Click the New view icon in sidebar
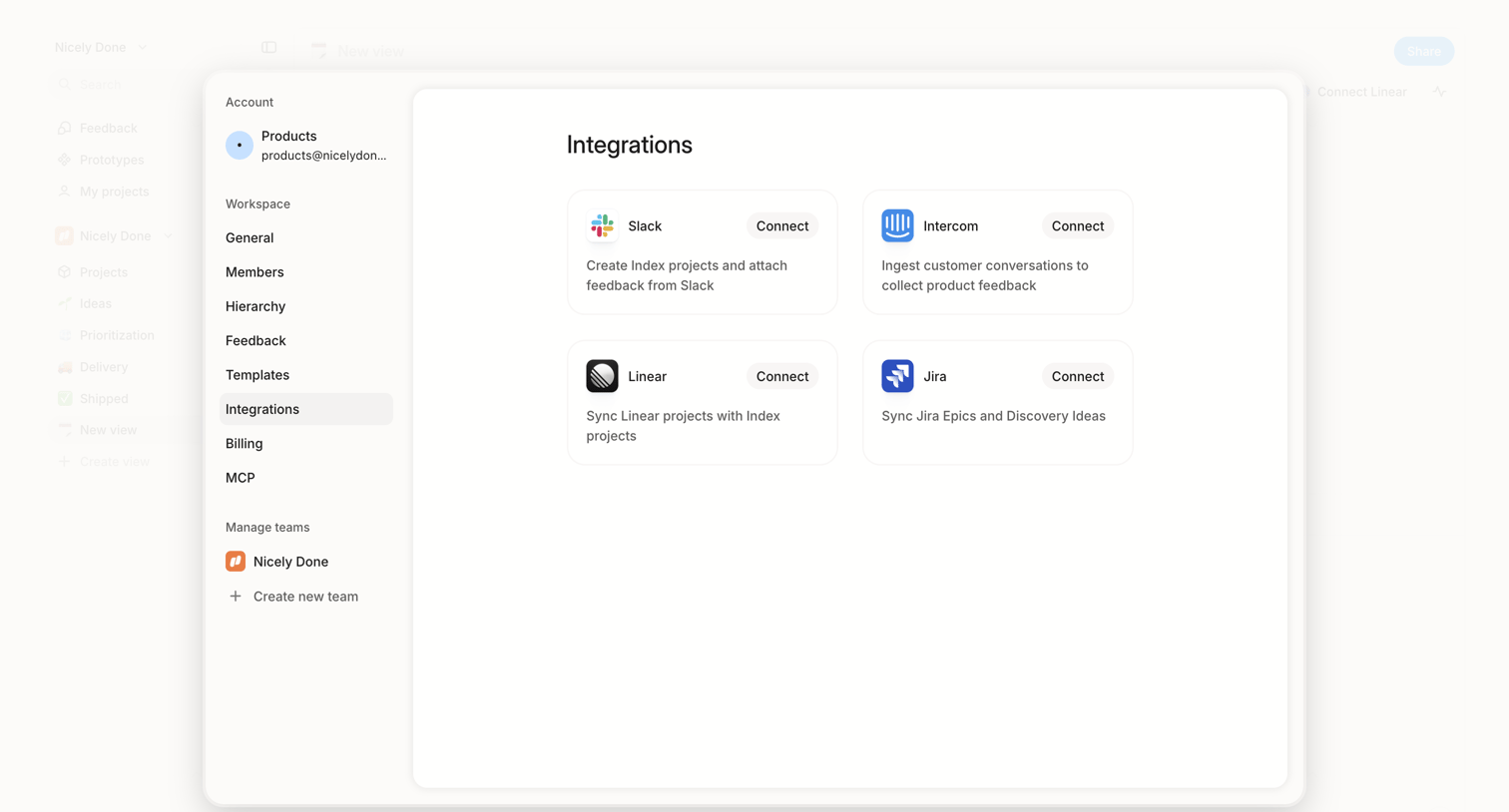Screen dimensions: 1509x812 click(65, 430)
